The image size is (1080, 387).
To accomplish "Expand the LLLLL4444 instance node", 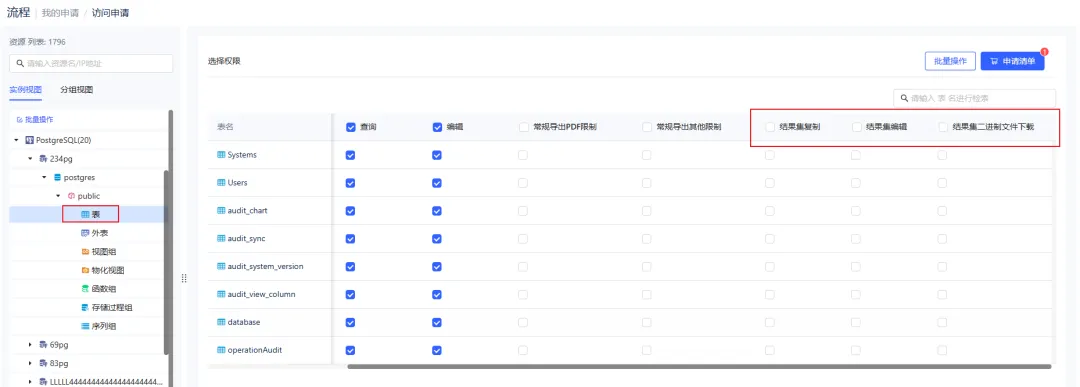I will (x=30, y=381).
